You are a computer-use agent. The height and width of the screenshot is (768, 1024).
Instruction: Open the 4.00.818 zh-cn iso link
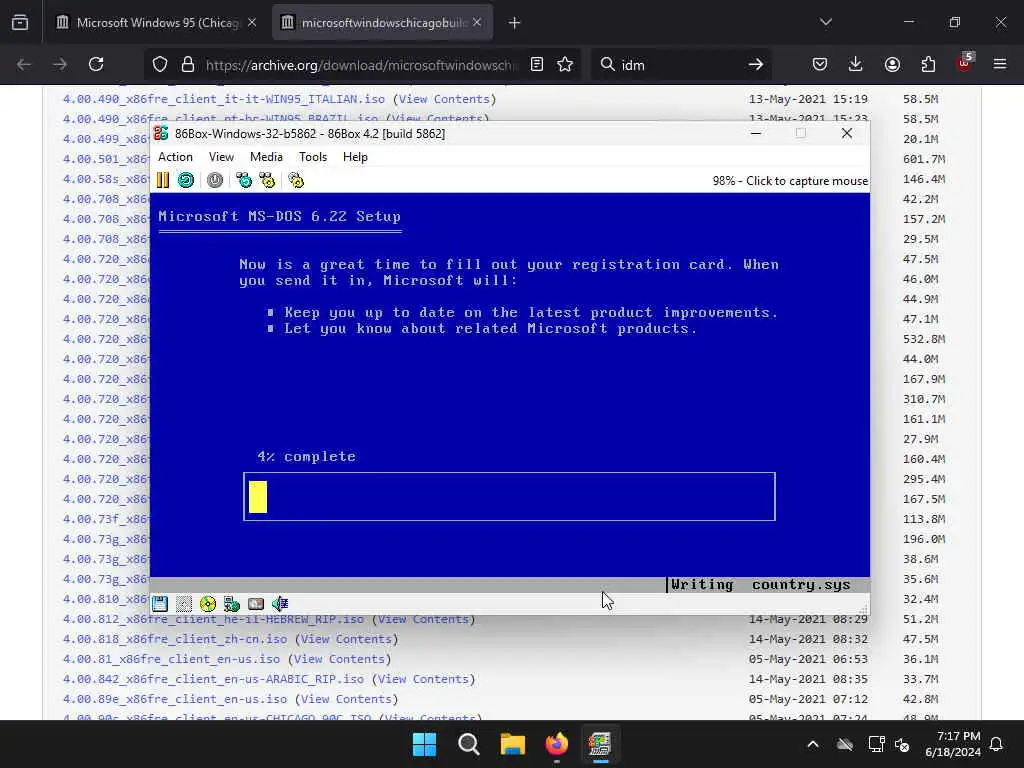click(174, 639)
